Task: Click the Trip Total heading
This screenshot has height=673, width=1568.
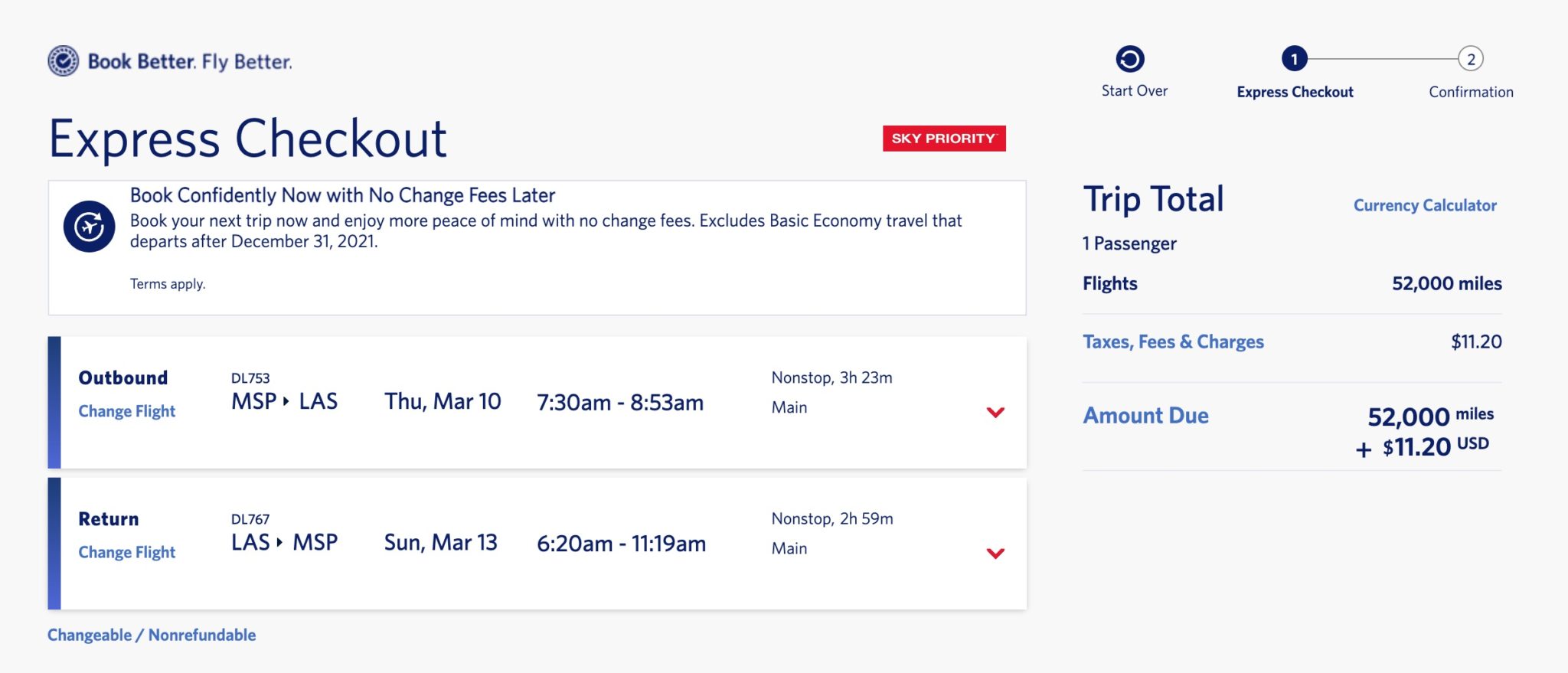Action: click(1152, 198)
